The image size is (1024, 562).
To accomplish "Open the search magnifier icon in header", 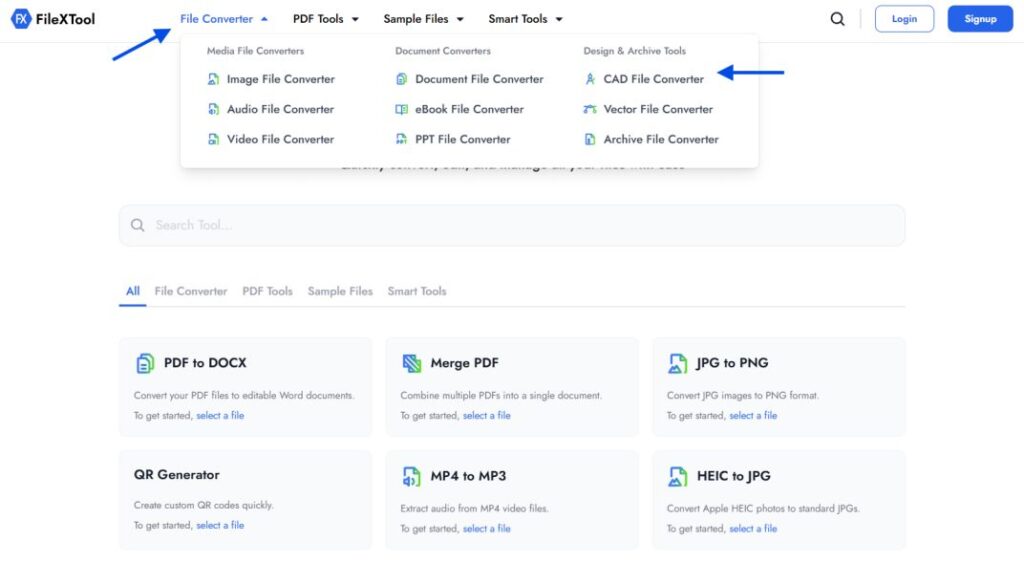I will click(837, 19).
